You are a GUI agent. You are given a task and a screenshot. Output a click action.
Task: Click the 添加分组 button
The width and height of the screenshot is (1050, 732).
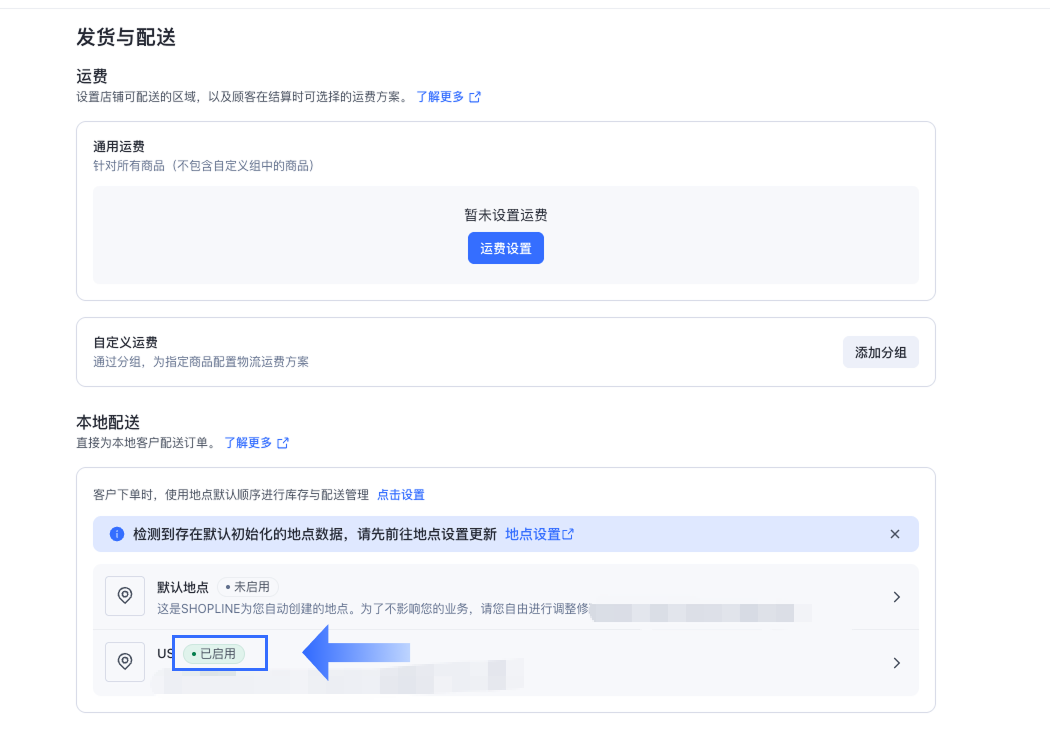(x=880, y=352)
